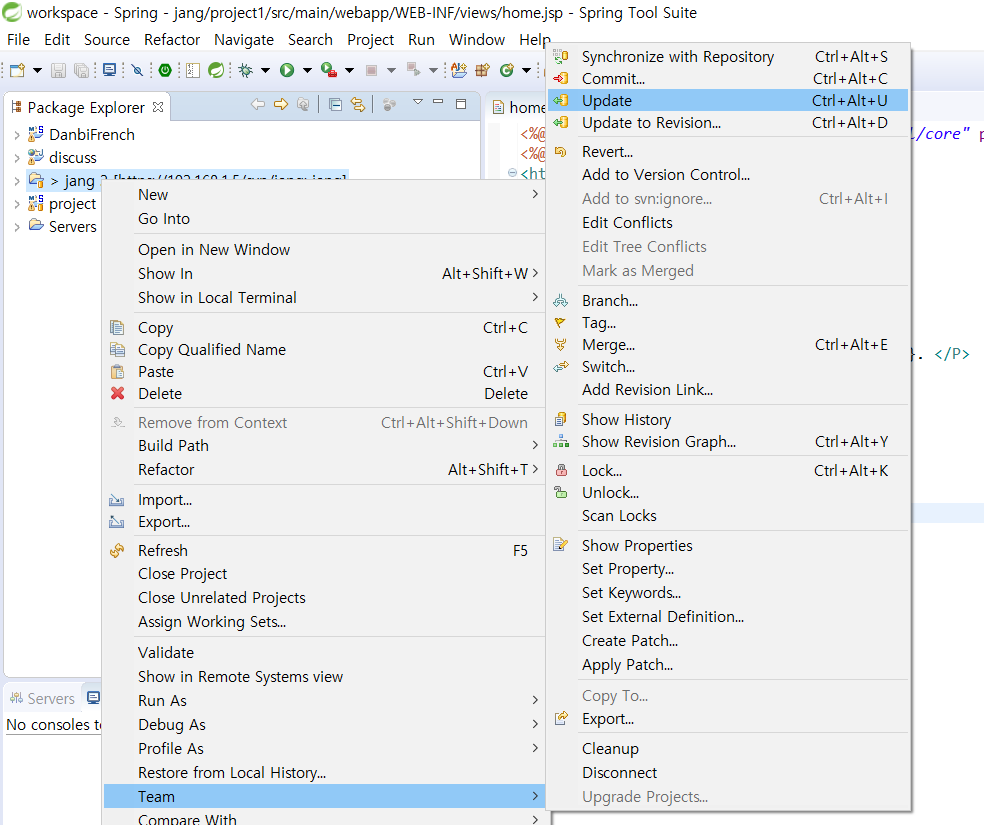This screenshot has width=984, height=825.
Task: Open the New wizard dropdown arrow
Action: (x=37, y=70)
